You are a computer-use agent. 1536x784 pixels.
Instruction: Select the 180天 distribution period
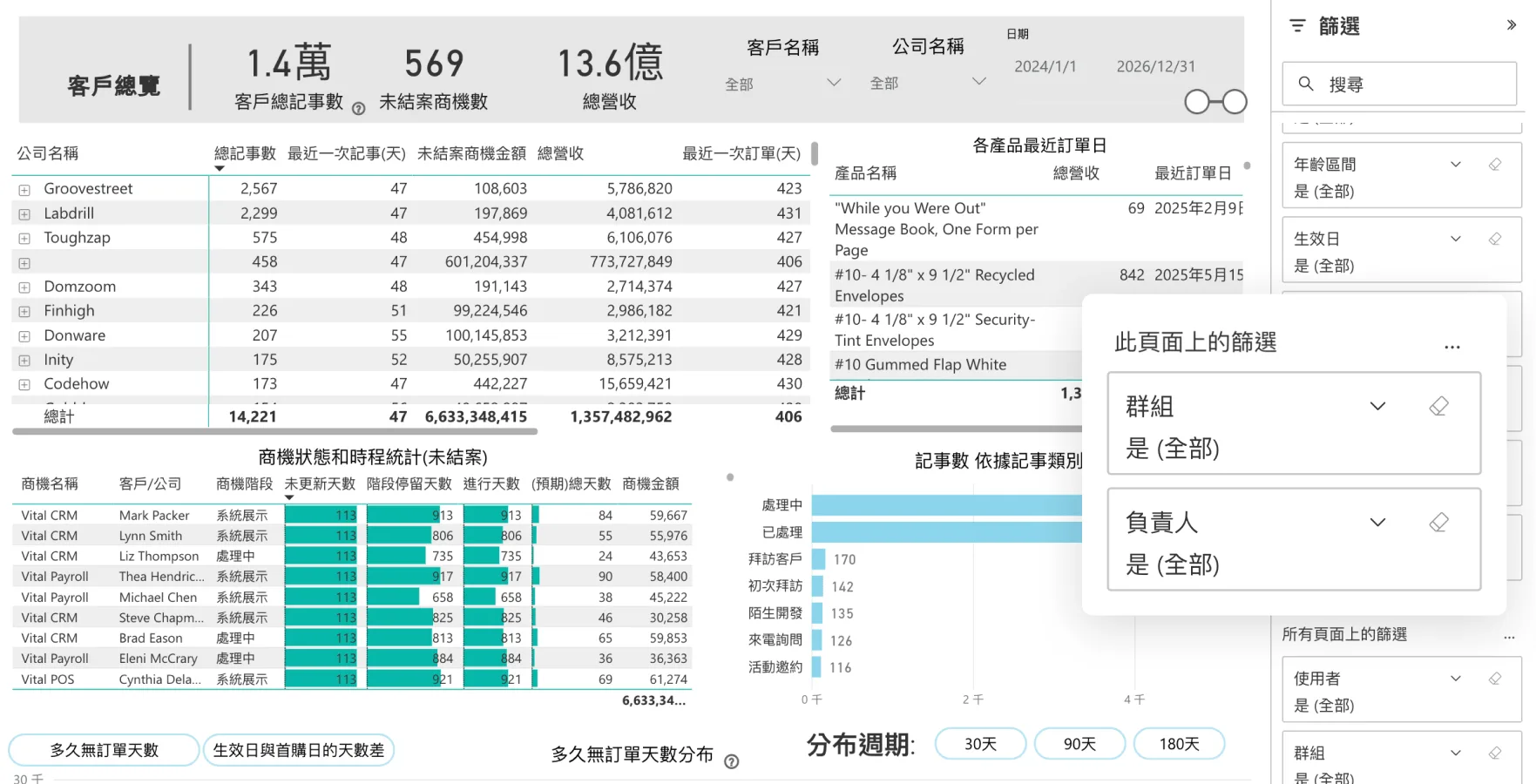1179,744
